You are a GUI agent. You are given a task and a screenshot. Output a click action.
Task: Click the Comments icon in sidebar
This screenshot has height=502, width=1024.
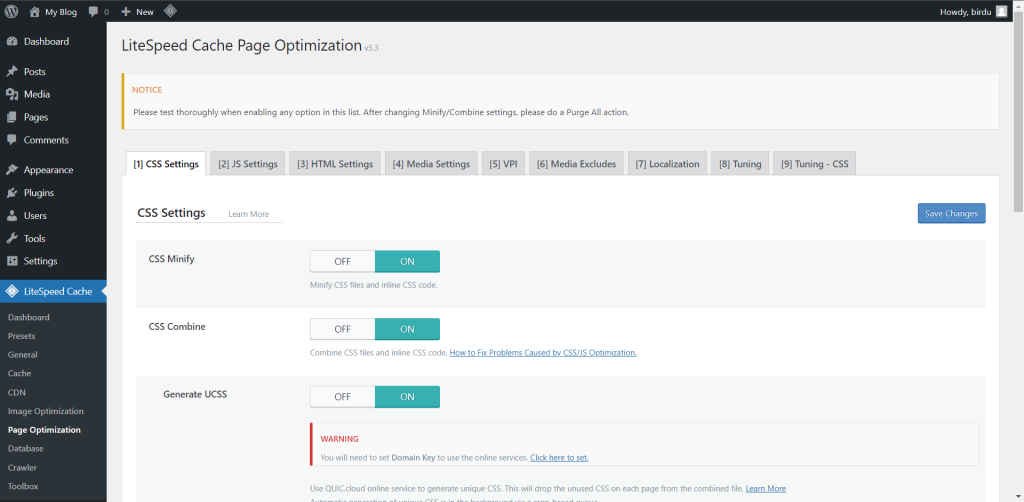coord(12,140)
